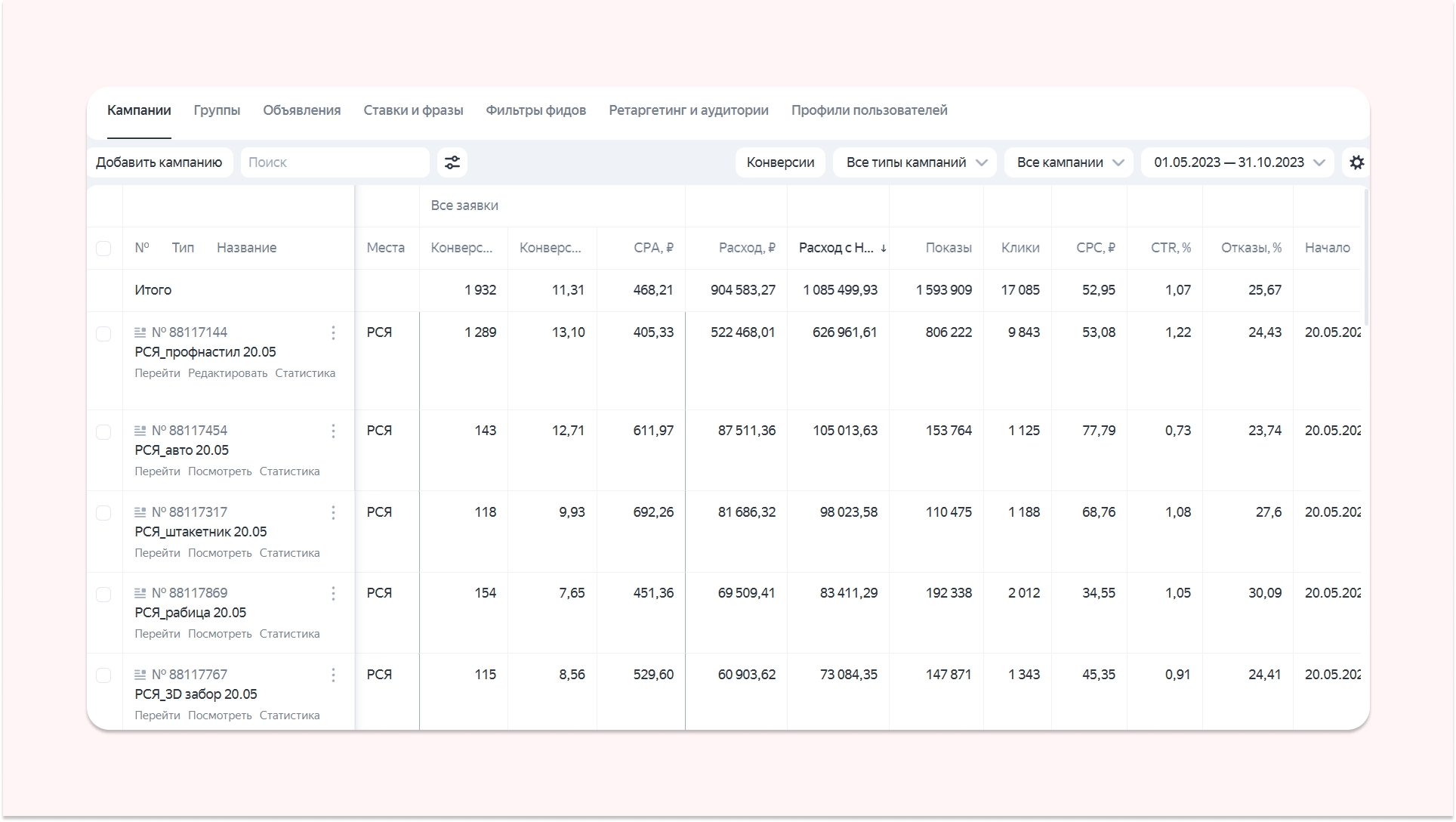This screenshot has height=822, width=1456.
Task: Open three-dot menu for РСЯ_профнастил 20.05
Action: (333, 333)
